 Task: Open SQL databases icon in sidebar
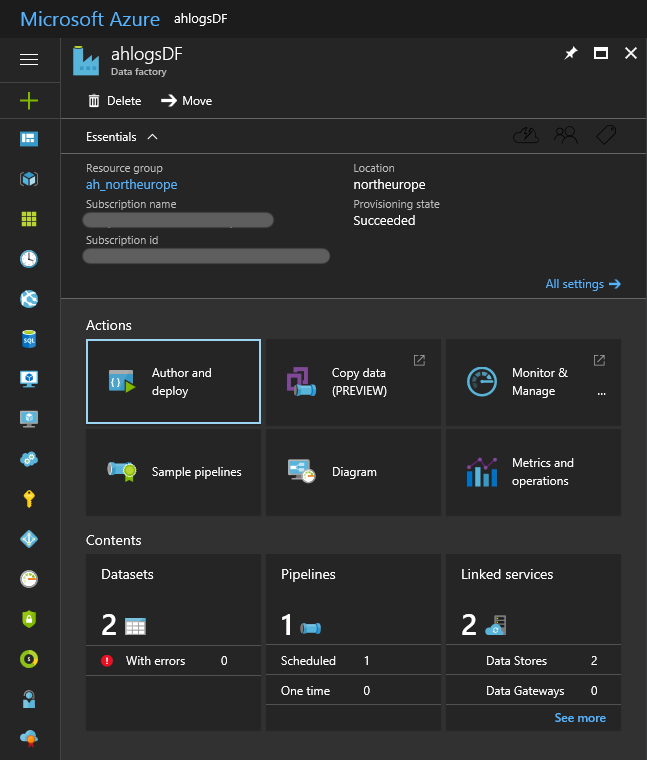(29, 339)
